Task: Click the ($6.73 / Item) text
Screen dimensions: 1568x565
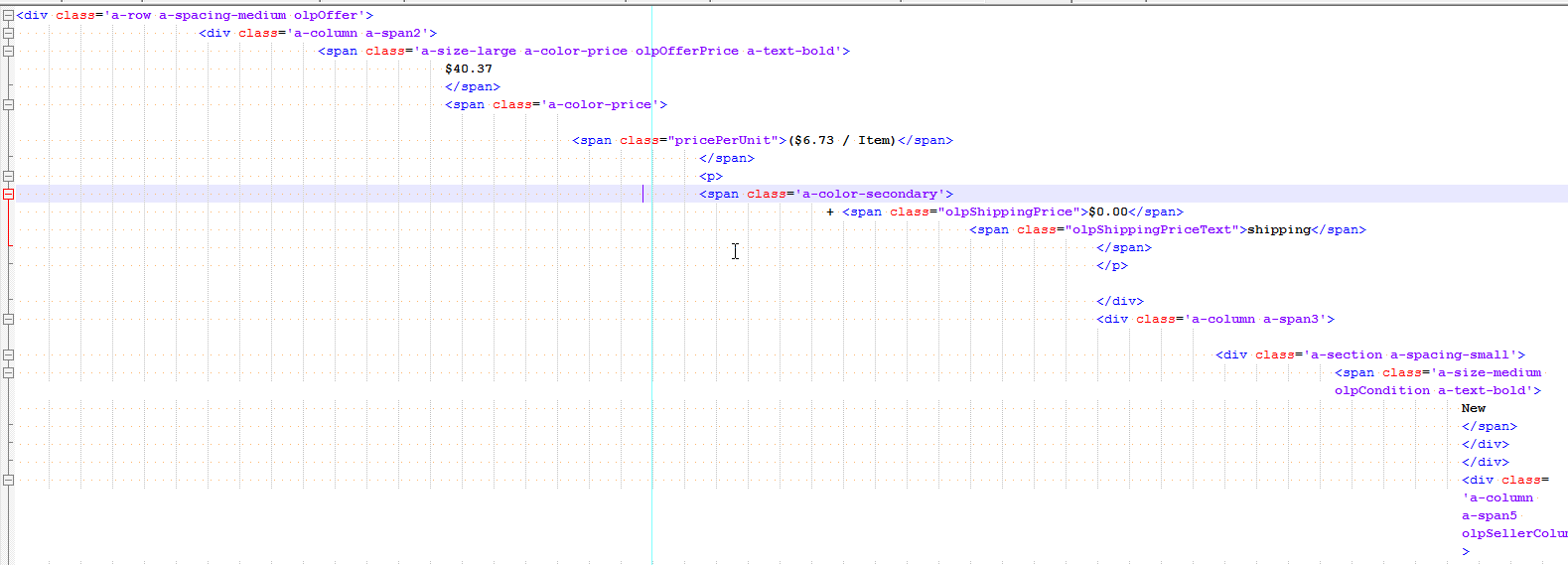Action: click(x=842, y=140)
